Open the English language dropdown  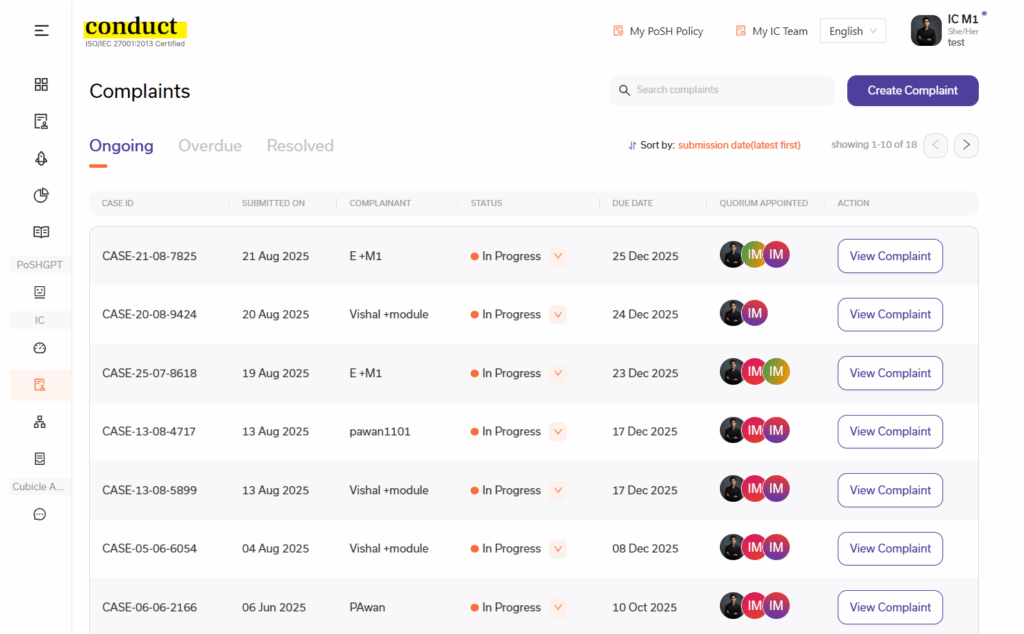(x=852, y=31)
